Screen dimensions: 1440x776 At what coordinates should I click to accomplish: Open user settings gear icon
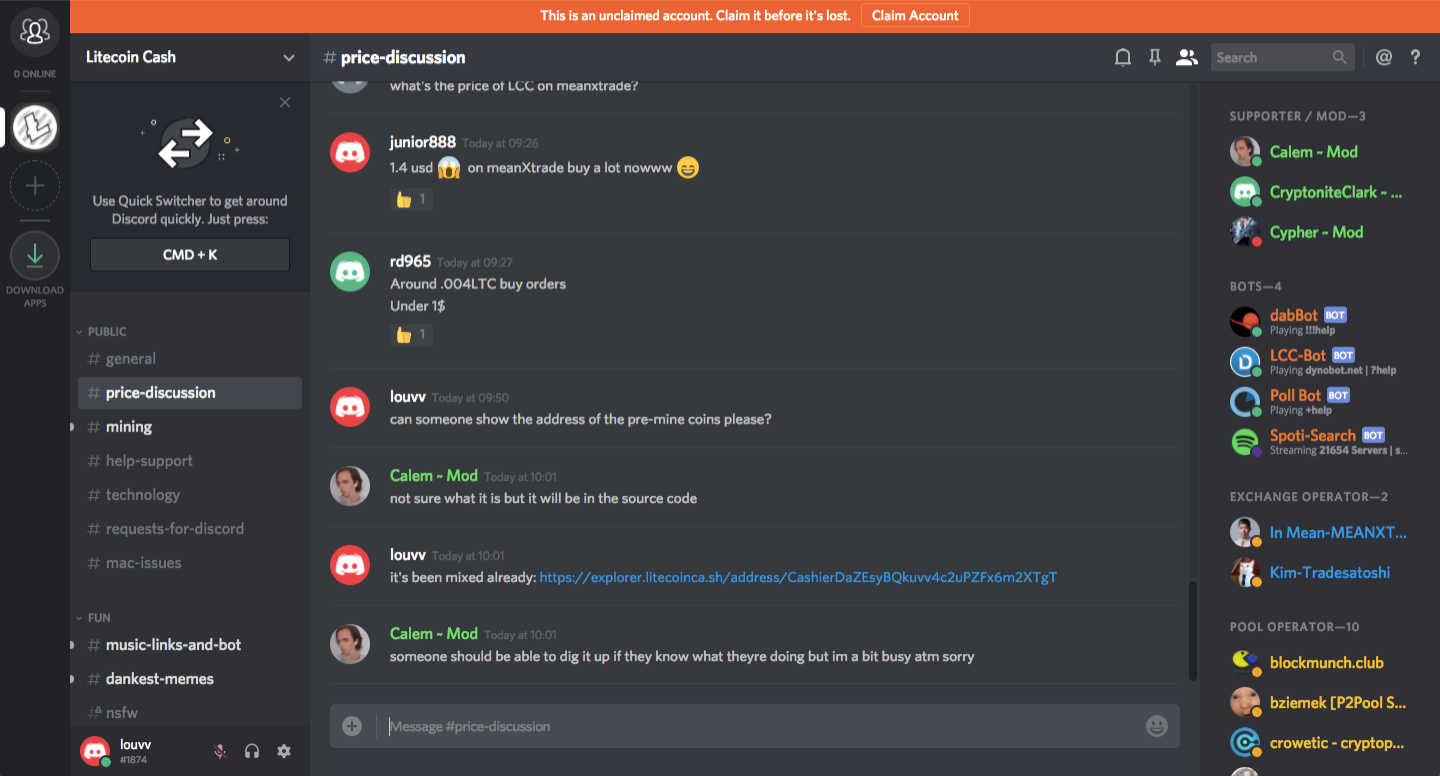(x=284, y=751)
